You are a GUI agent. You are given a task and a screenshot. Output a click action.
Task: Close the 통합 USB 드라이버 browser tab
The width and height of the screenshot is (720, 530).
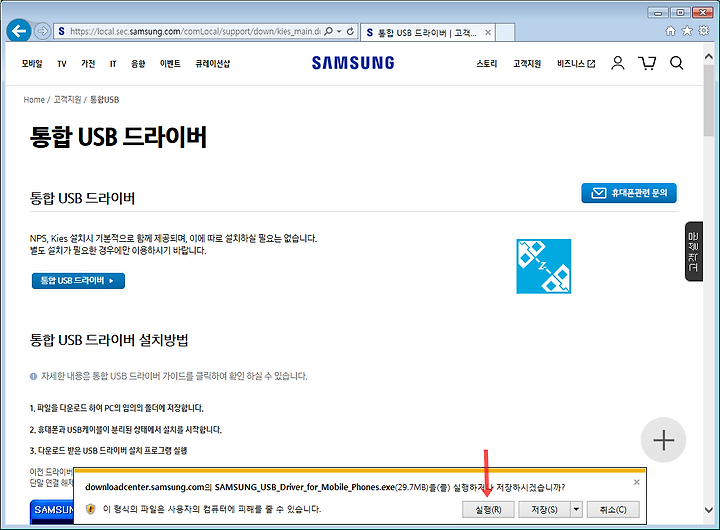488,33
